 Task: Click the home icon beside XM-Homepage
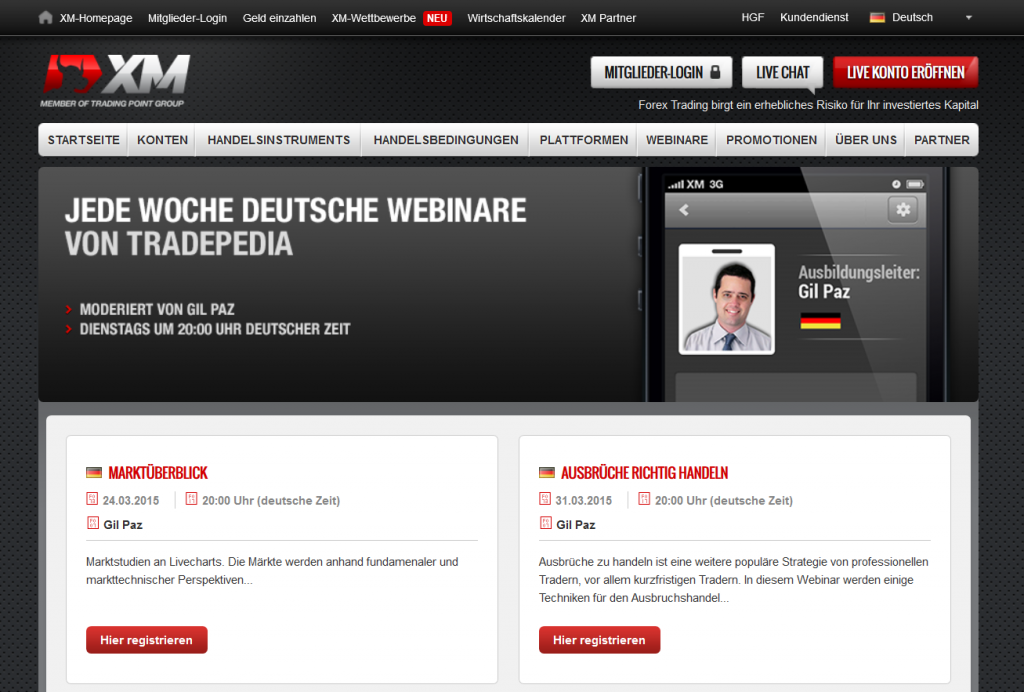coord(45,18)
